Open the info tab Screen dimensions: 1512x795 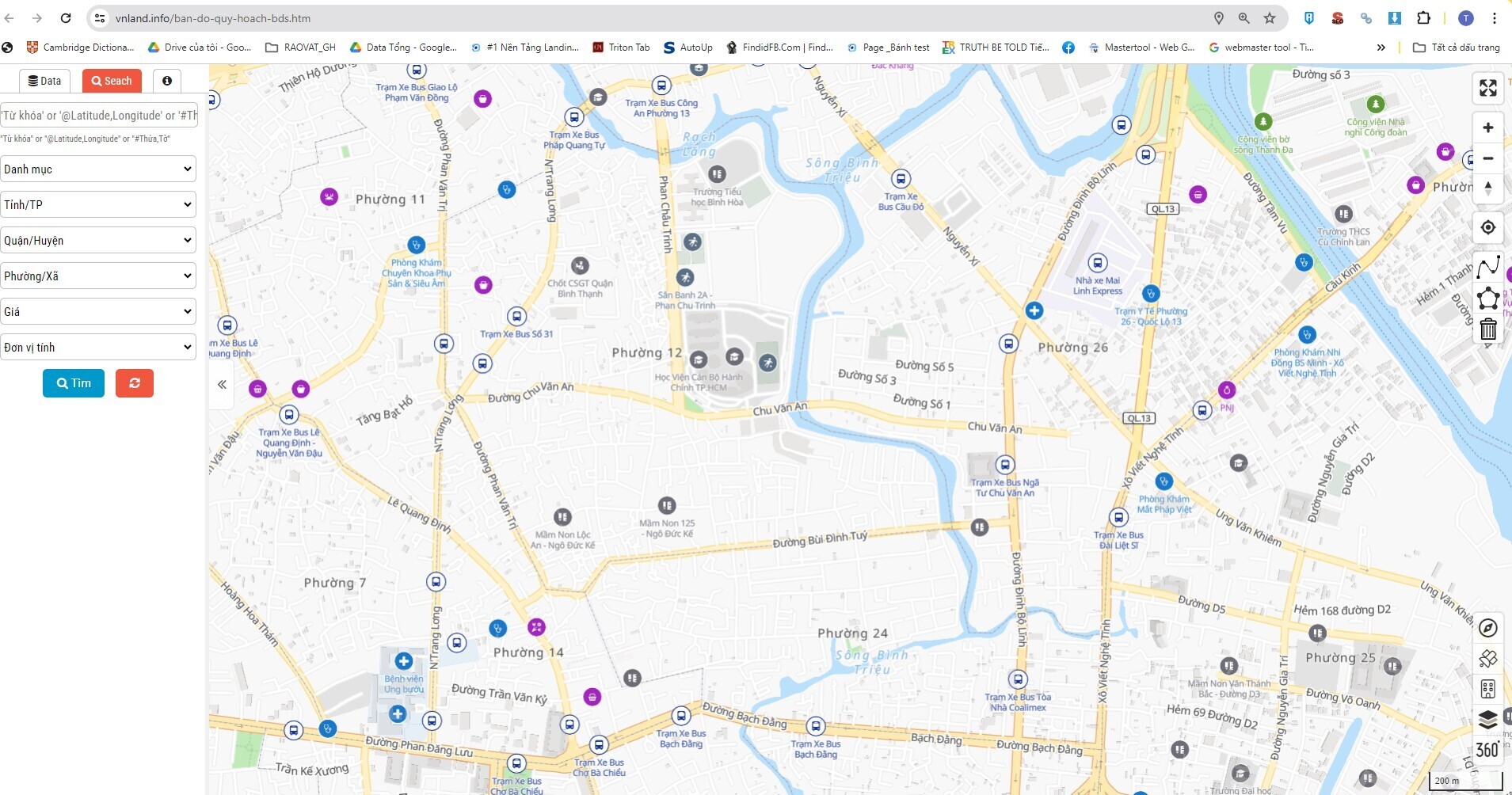[167, 81]
